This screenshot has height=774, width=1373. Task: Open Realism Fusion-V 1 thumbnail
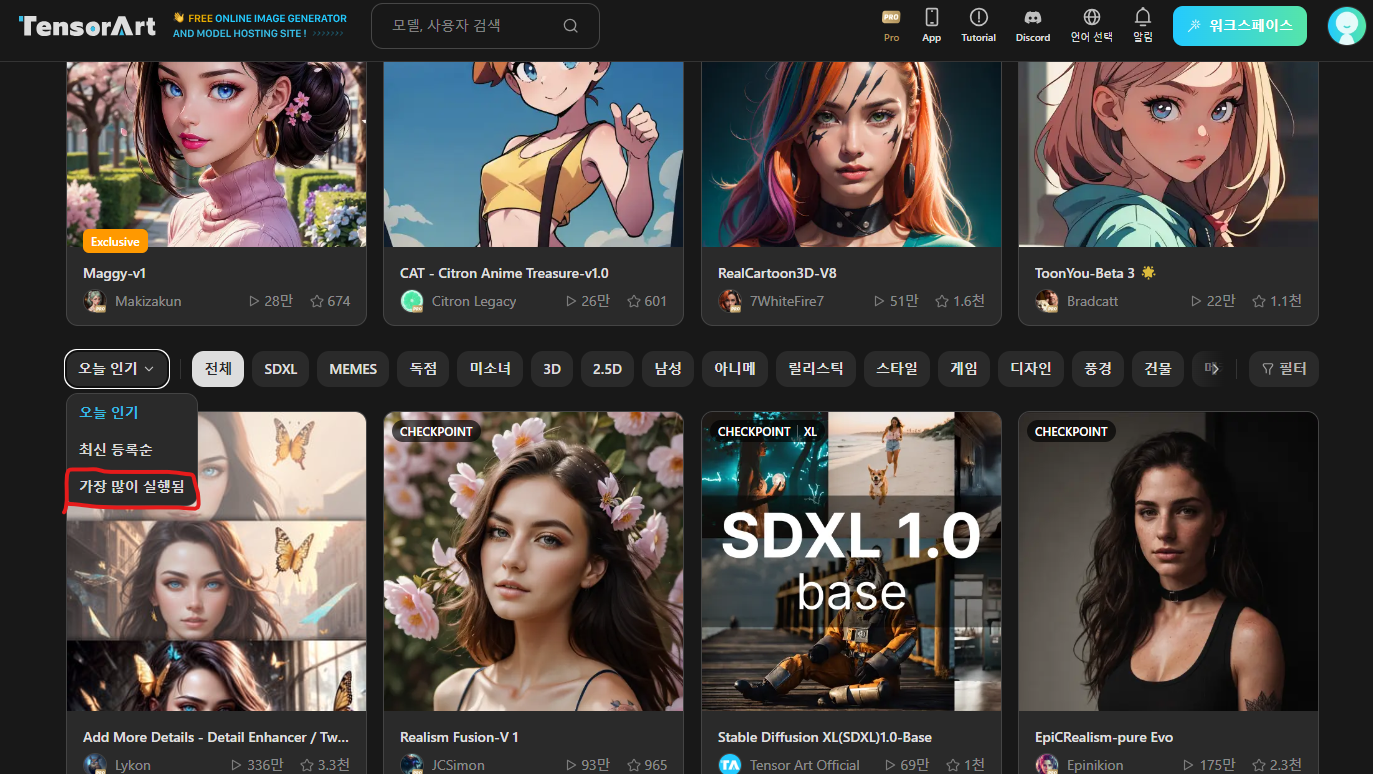[x=533, y=561]
